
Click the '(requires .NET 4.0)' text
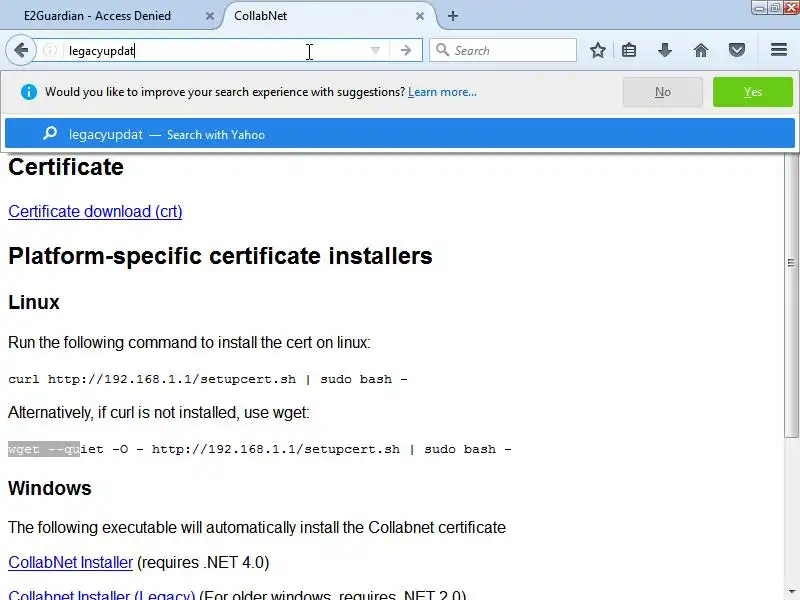203,562
